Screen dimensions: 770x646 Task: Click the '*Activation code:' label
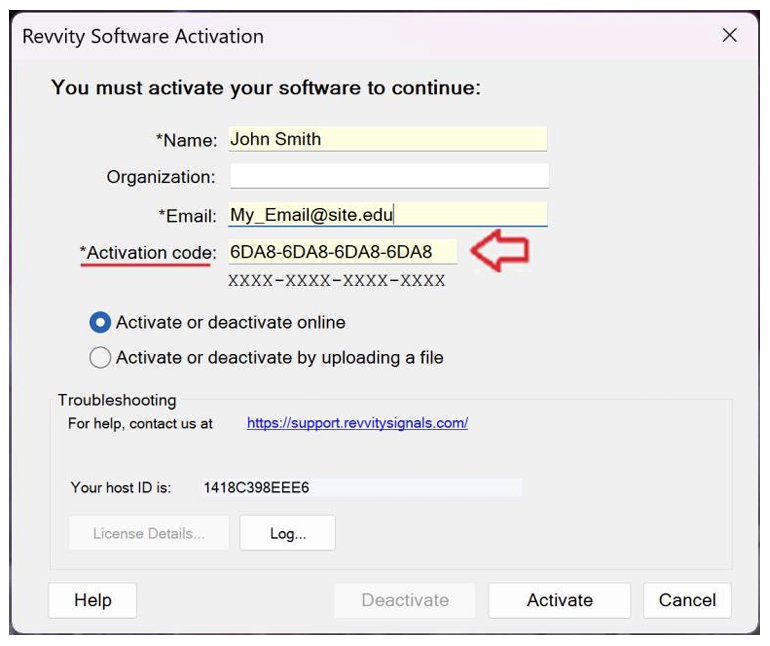click(x=148, y=253)
